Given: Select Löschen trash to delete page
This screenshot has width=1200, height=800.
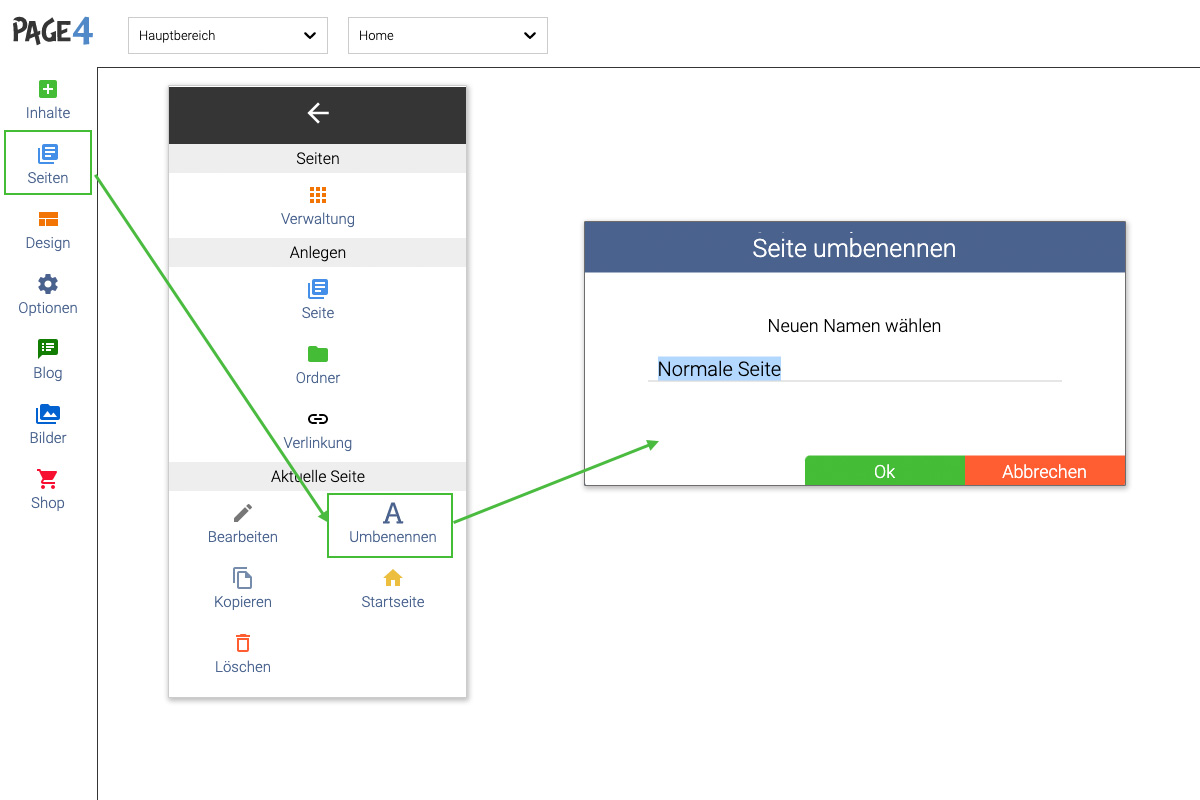Looking at the screenshot, I should point(243,654).
